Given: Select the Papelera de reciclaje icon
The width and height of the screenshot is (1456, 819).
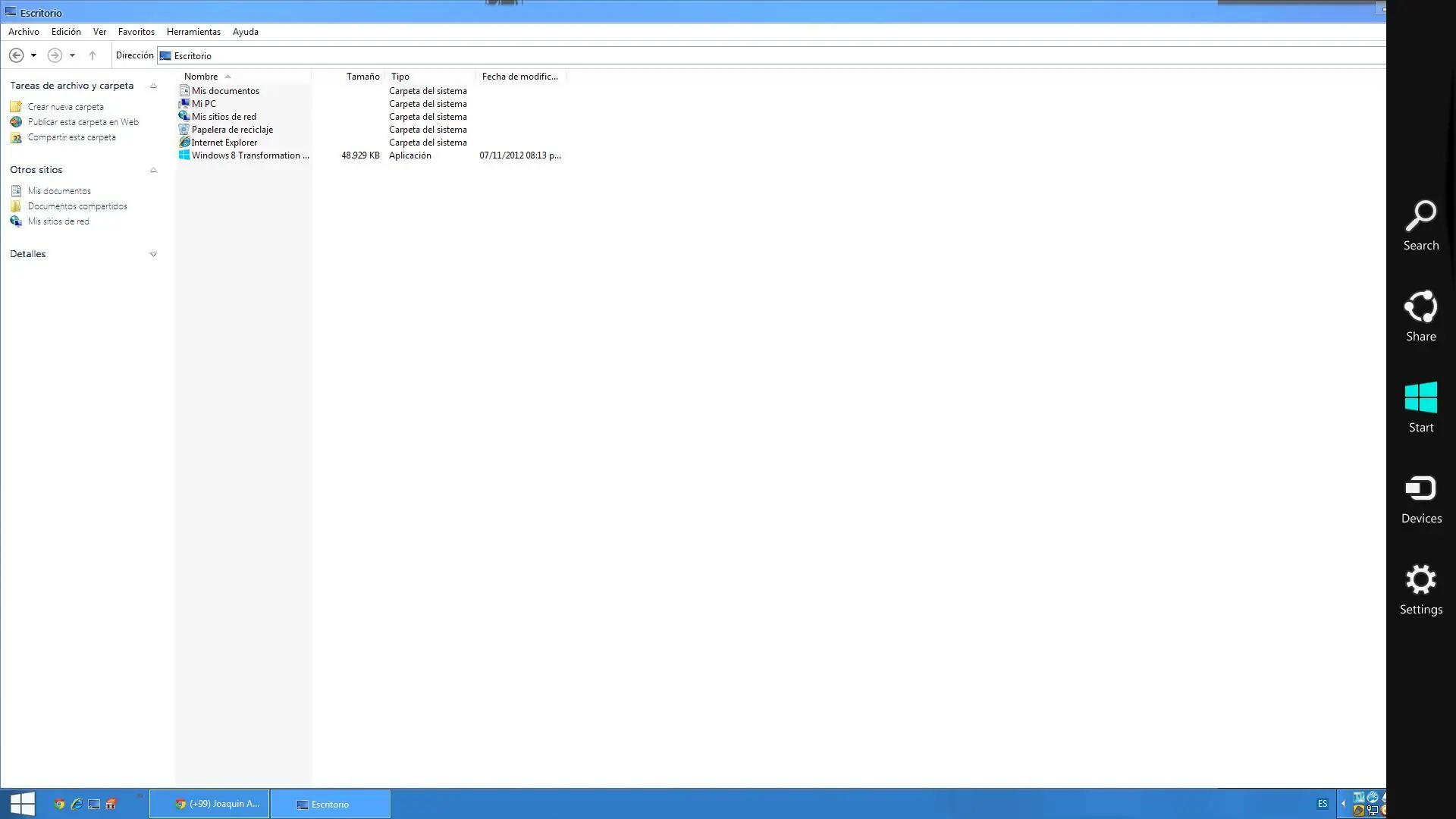Looking at the screenshot, I should pyautogui.click(x=184, y=129).
